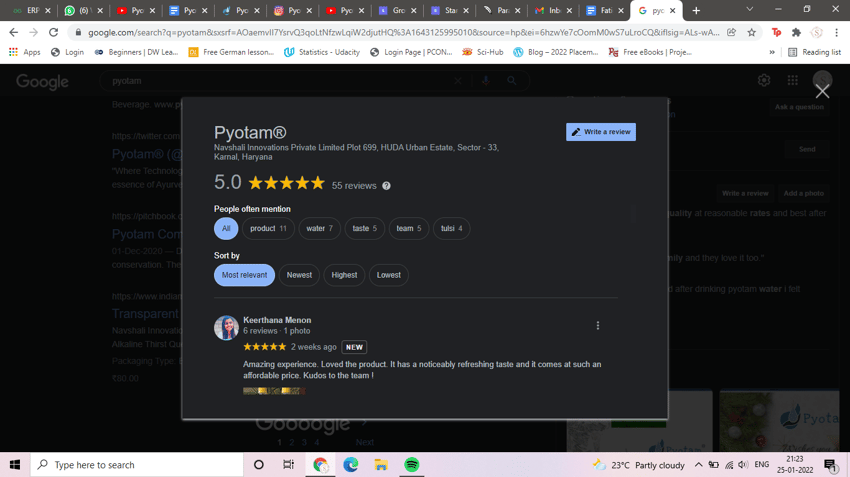Bookmark this page with the star icon
The image size is (850, 477).
pos(751,33)
